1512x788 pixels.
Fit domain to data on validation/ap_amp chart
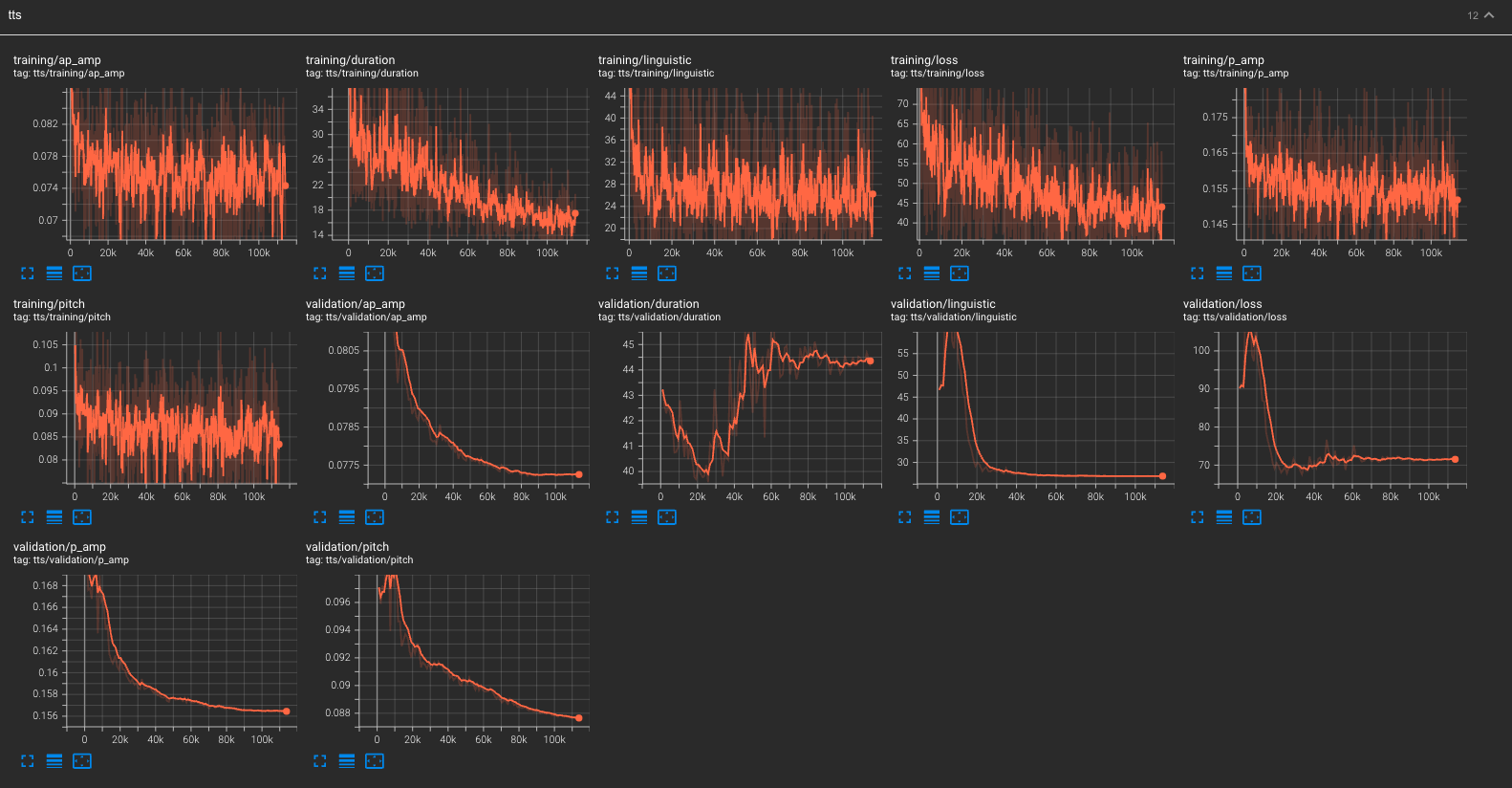click(375, 517)
